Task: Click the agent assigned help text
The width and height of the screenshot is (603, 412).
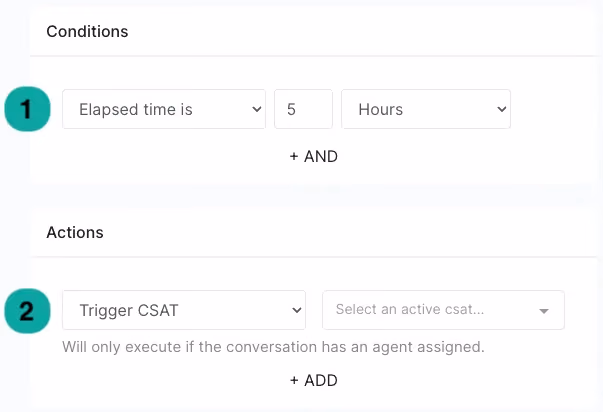Action: pos(273,347)
